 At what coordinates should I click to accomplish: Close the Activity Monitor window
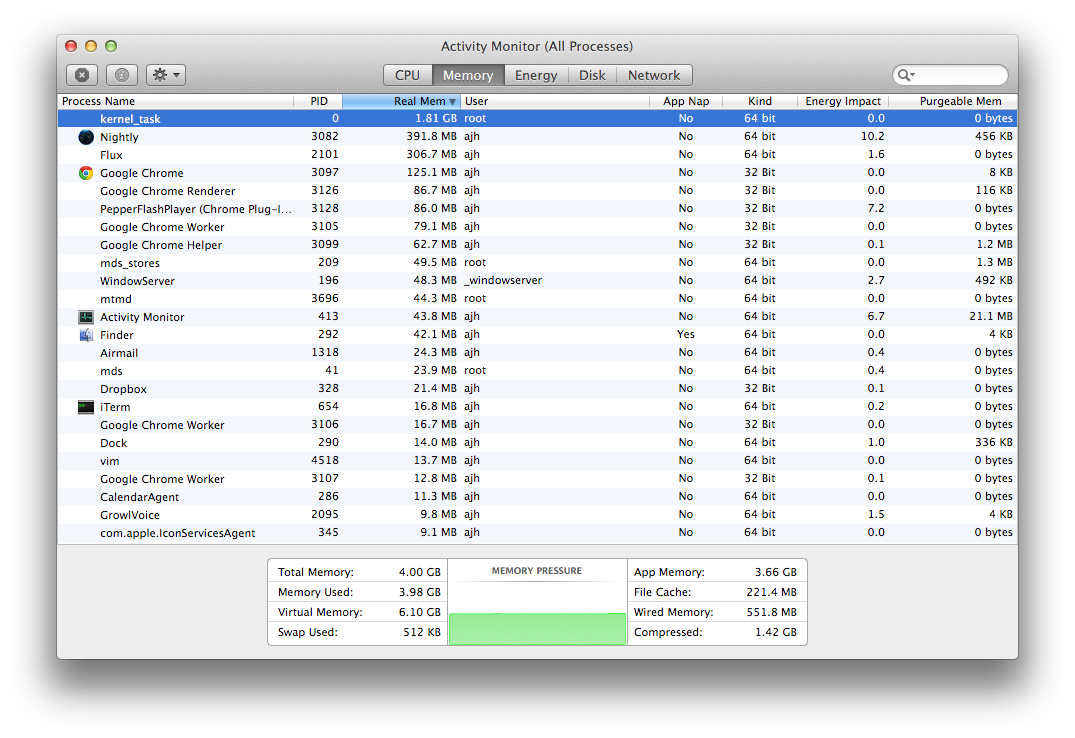click(71, 46)
